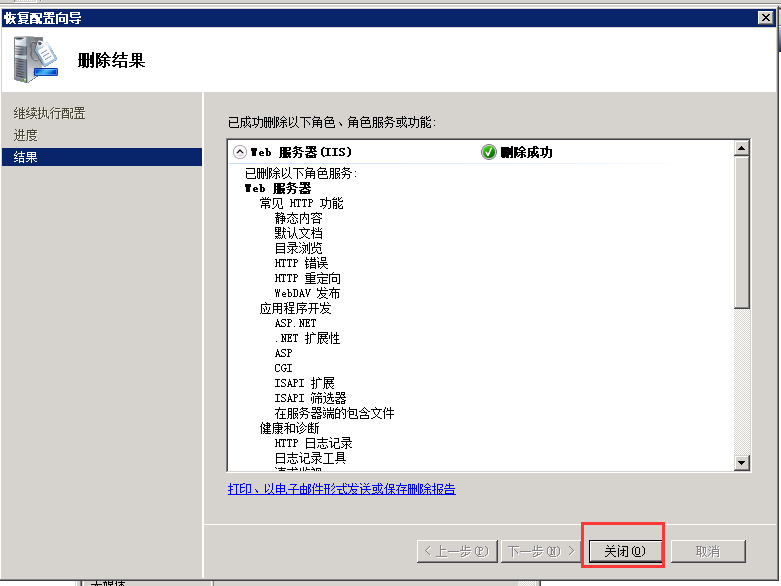Click the 上一步 button
This screenshot has width=781, height=586.
(456, 551)
